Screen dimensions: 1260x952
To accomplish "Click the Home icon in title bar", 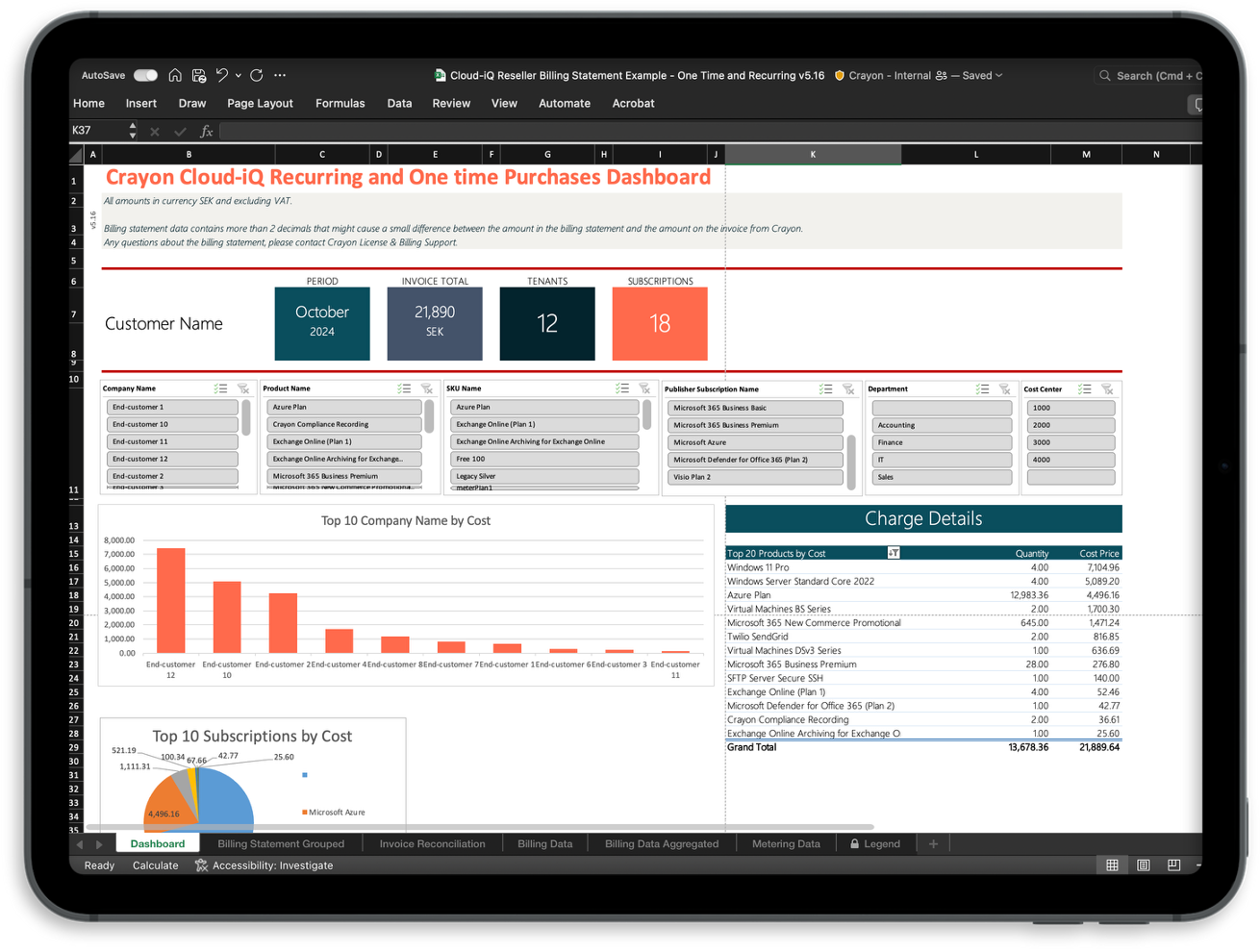I will coord(175,75).
